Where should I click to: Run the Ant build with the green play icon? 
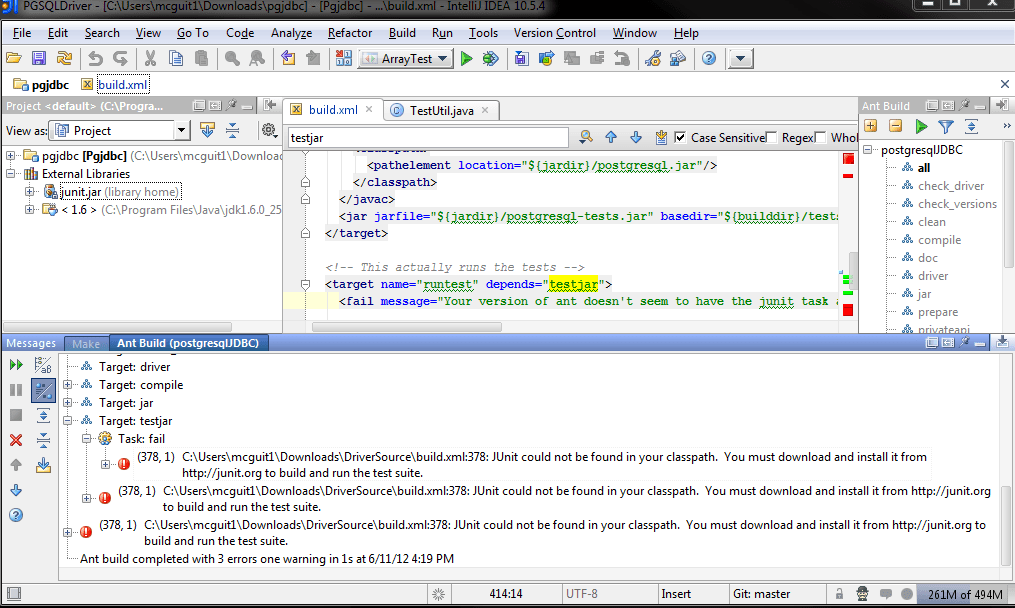pos(921,127)
